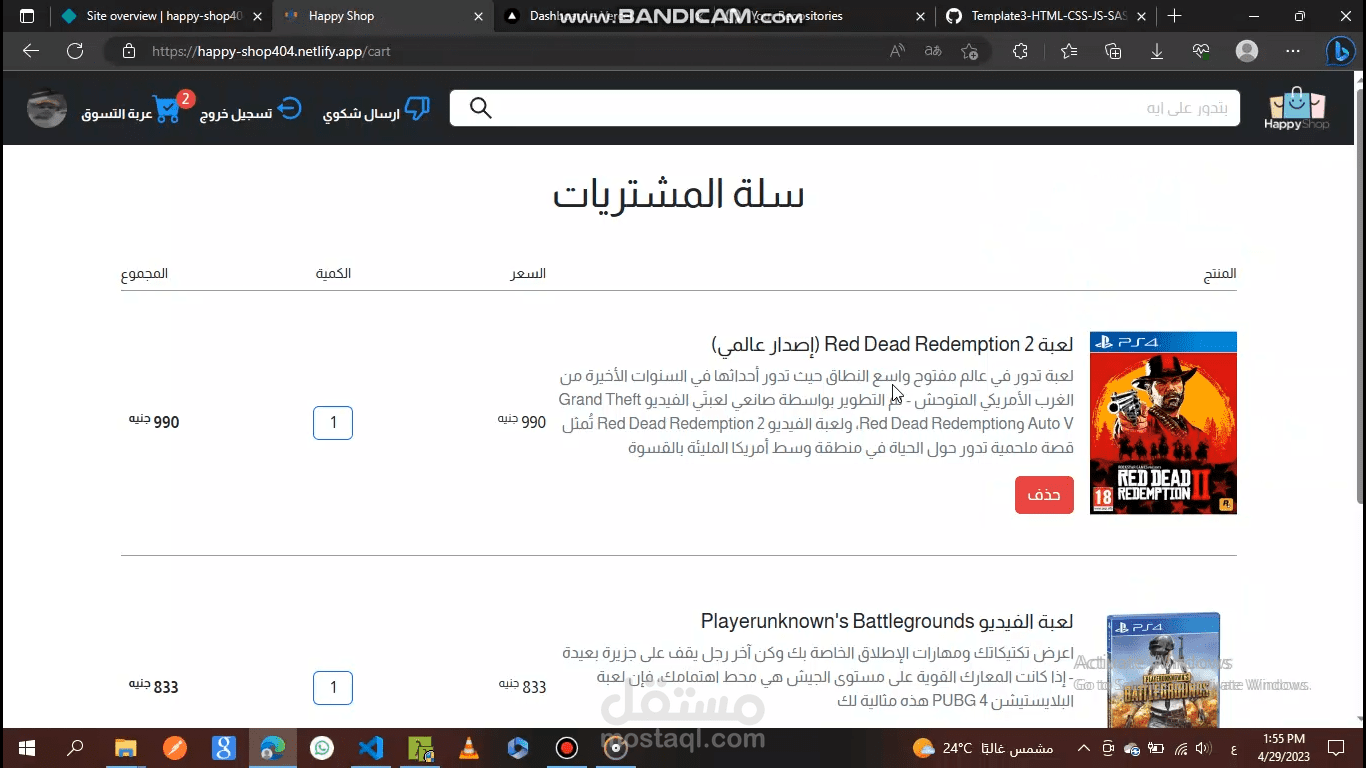Click the 990 جنيه total value
Image resolution: width=1366 pixels, height=768 pixels.
pos(153,421)
